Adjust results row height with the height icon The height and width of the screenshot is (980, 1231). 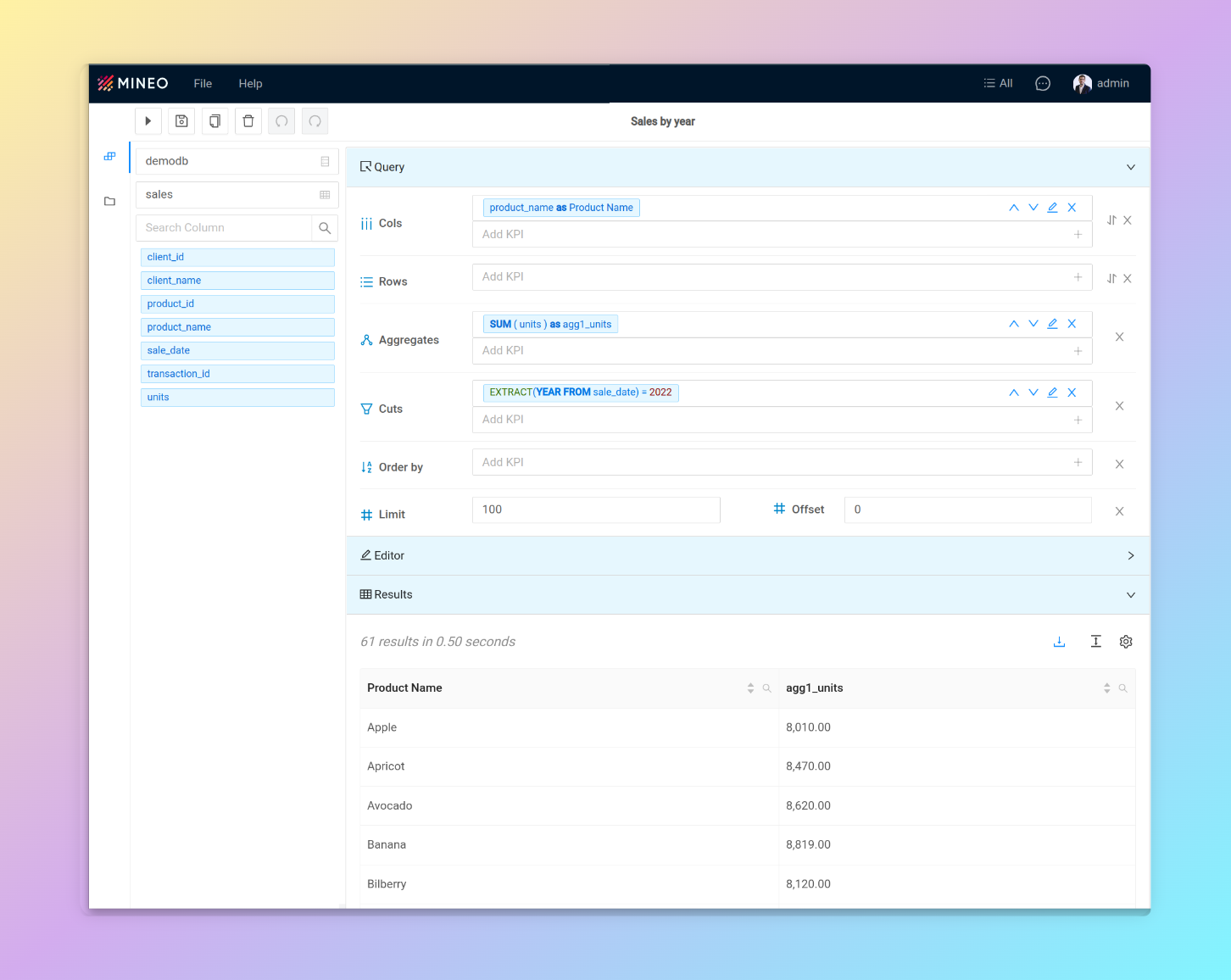tap(1095, 642)
